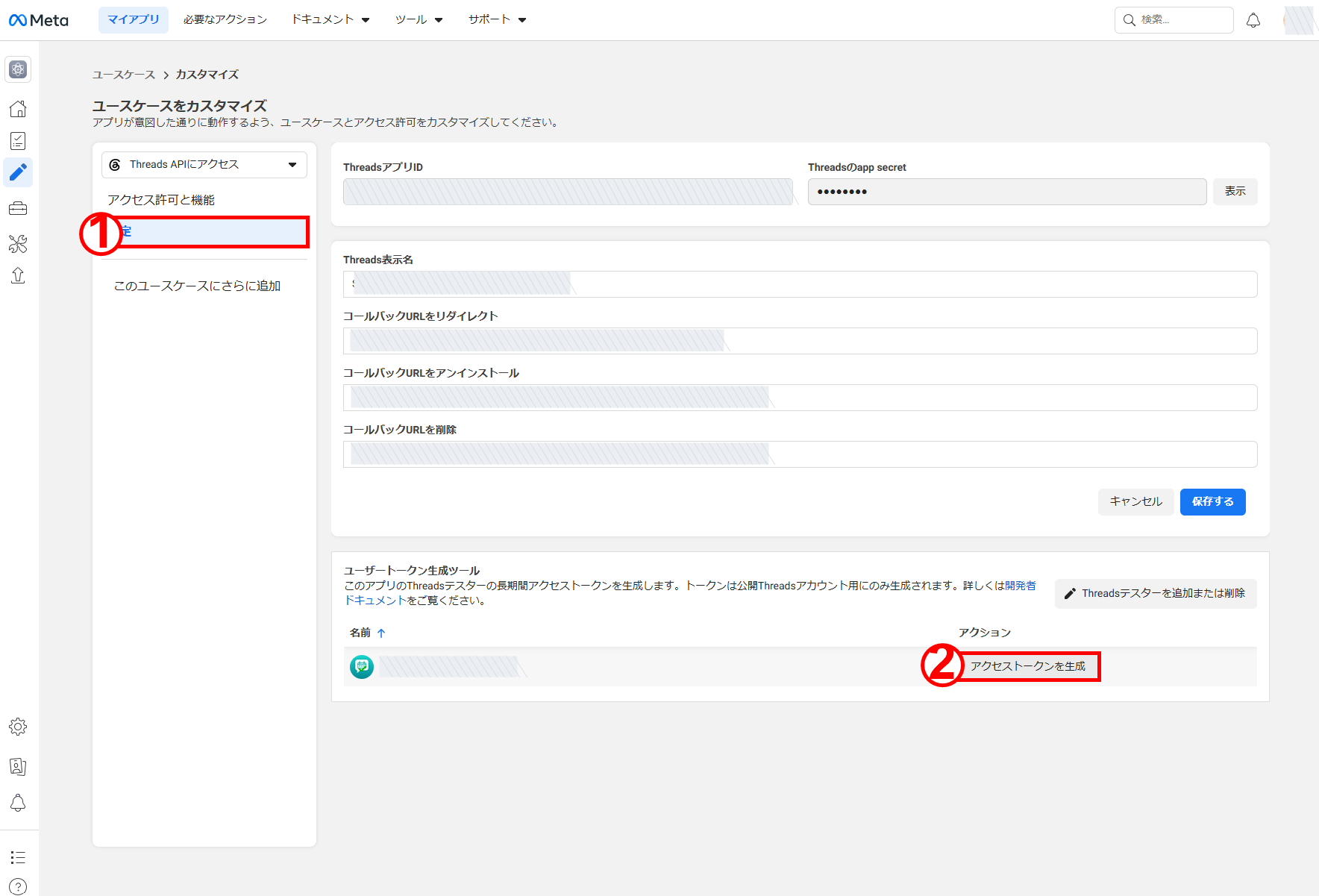Open the tools wrench sidebar icon
Image resolution: width=1319 pixels, height=896 pixels.
point(18,243)
